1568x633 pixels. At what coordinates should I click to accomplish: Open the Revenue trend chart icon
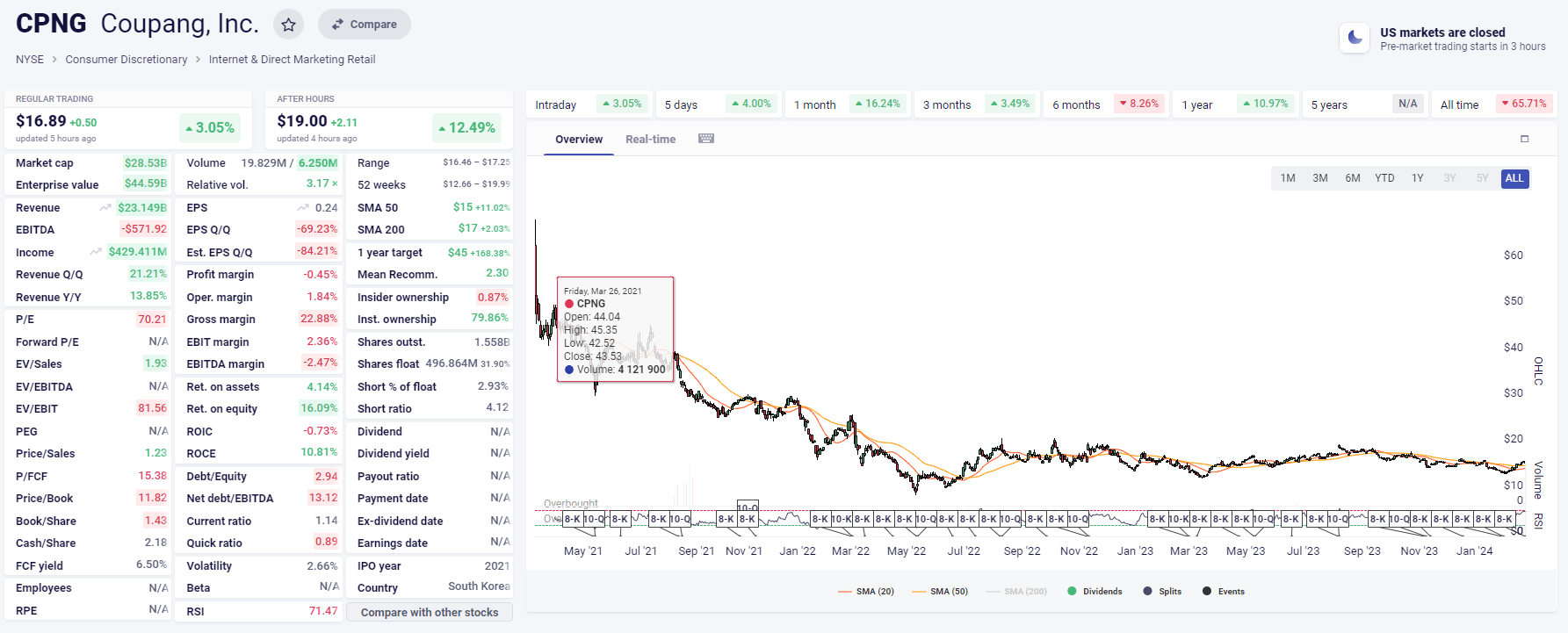[105, 208]
